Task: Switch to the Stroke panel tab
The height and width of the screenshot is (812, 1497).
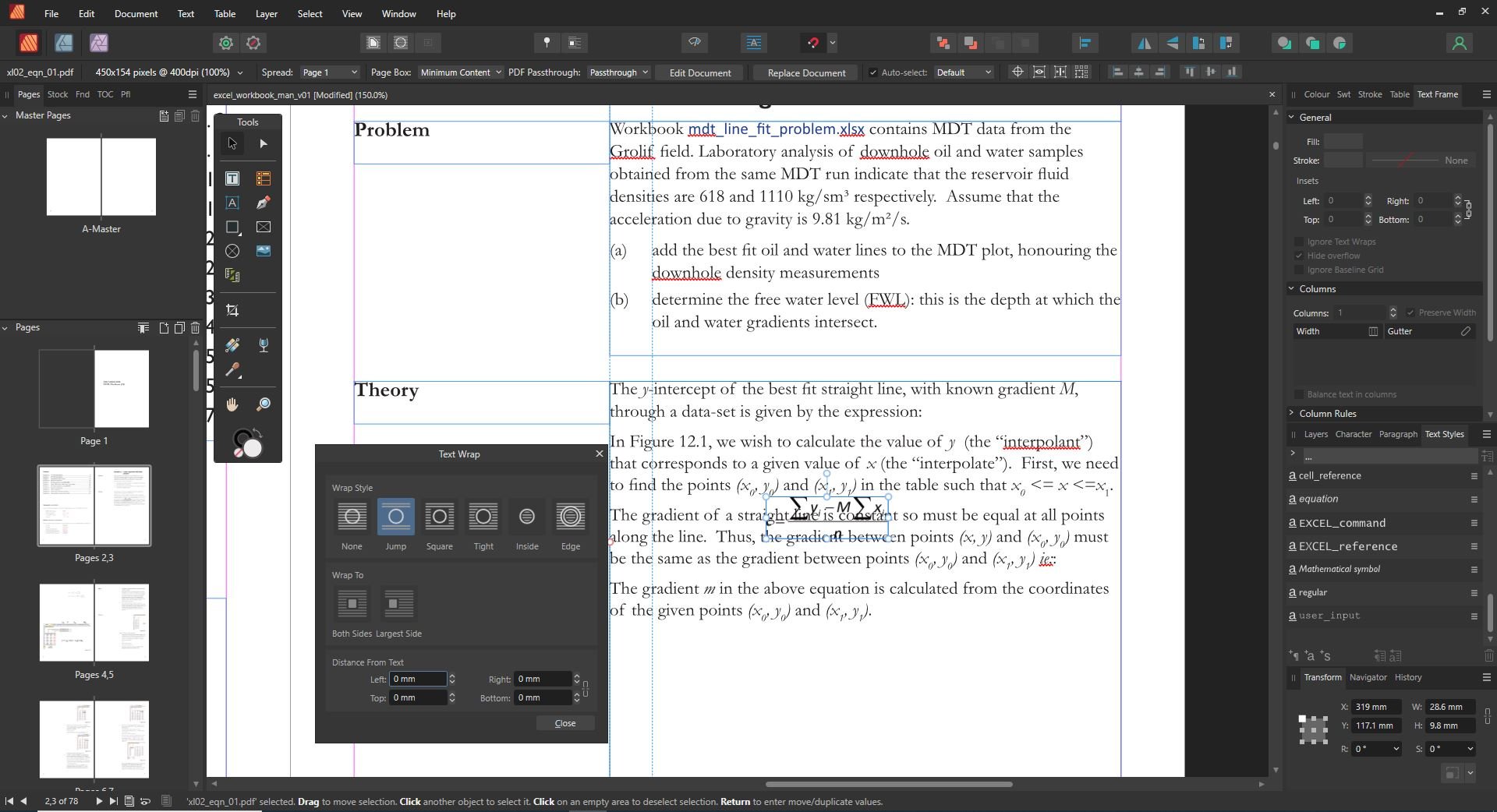Action: point(1369,94)
